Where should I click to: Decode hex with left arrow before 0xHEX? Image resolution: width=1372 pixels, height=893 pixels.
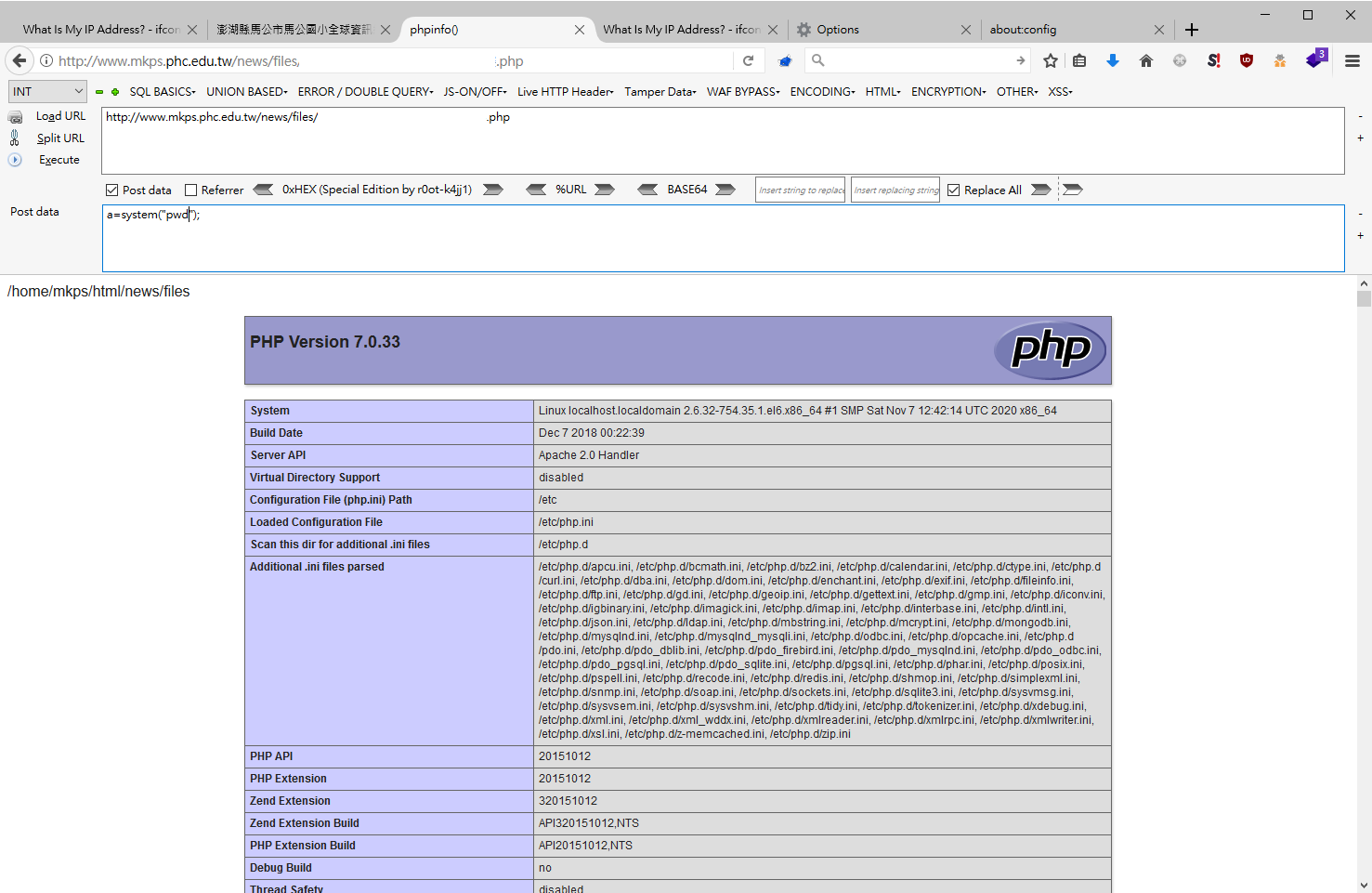(264, 190)
